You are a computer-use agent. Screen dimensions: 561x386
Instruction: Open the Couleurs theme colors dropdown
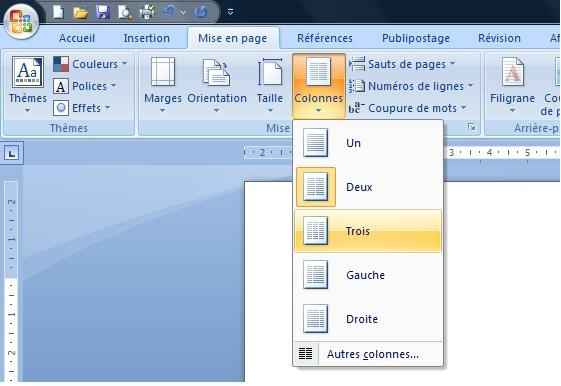pyautogui.click(x=90, y=64)
